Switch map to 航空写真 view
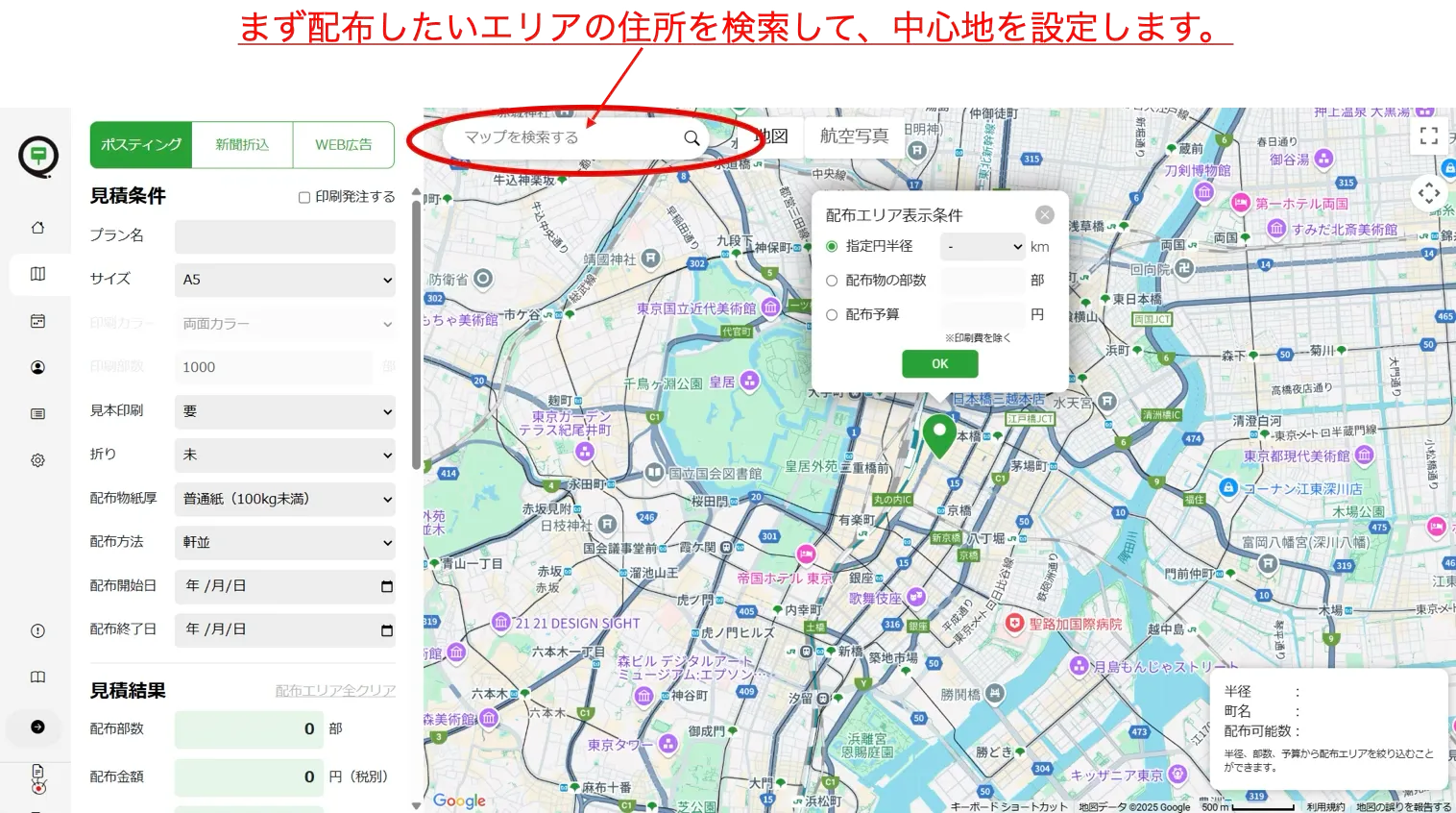1456x813 pixels. pos(855,136)
